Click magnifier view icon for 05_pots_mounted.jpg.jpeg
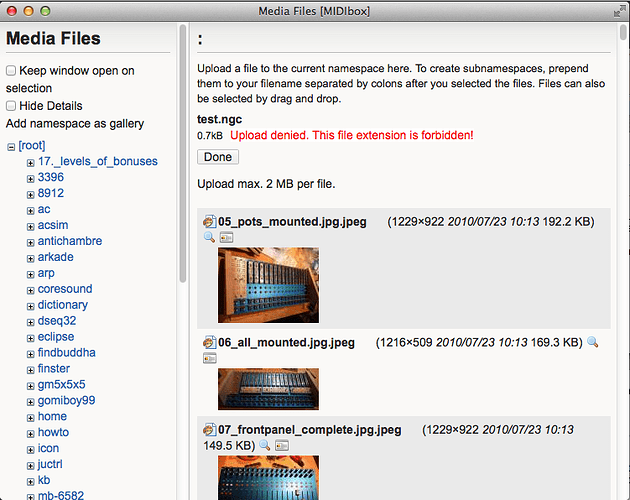Image resolution: width=630 pixels, height=500 pixels. pos(209,237)
